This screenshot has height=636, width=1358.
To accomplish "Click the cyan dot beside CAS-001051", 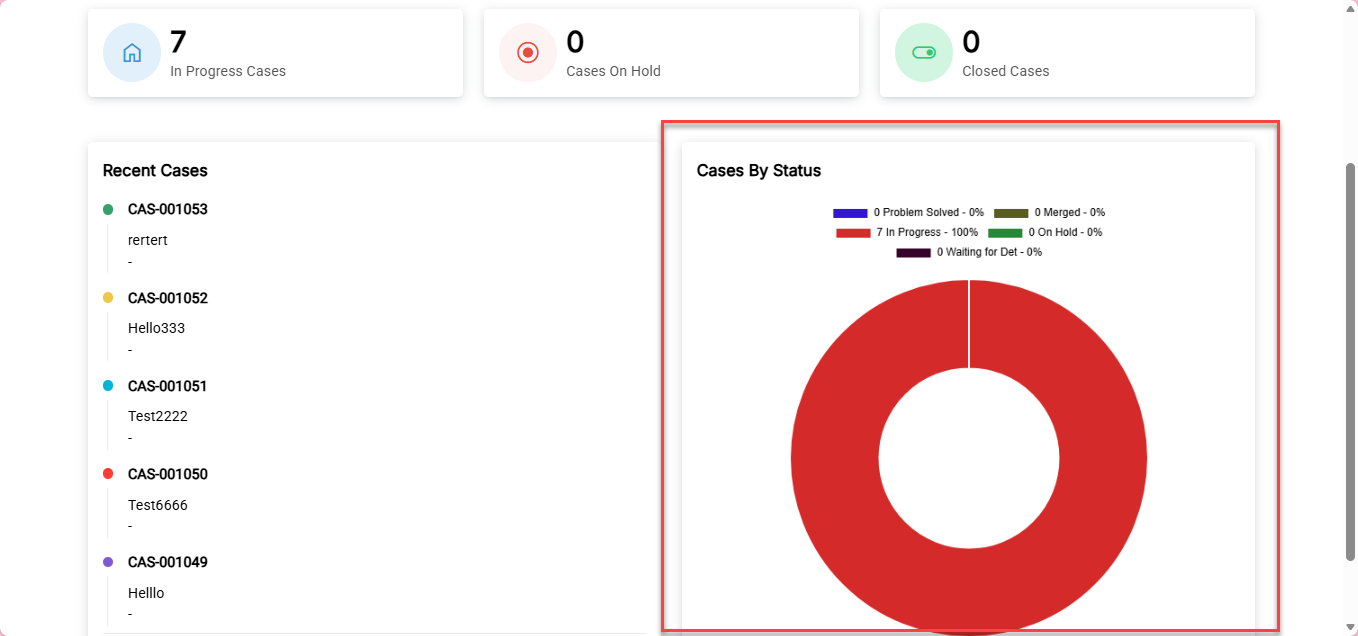I will coord(108,386).
